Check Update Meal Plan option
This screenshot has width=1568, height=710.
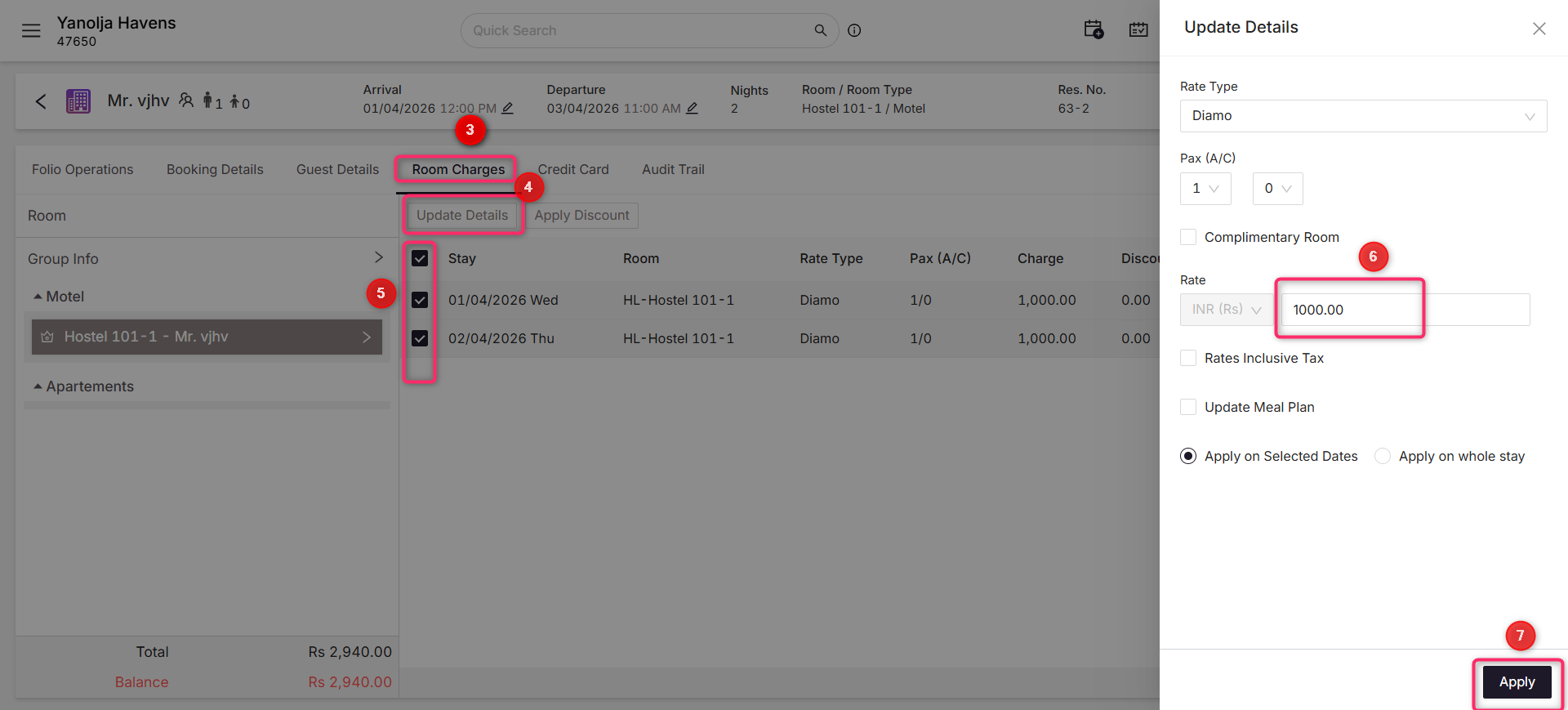[x=1188, y=407]
